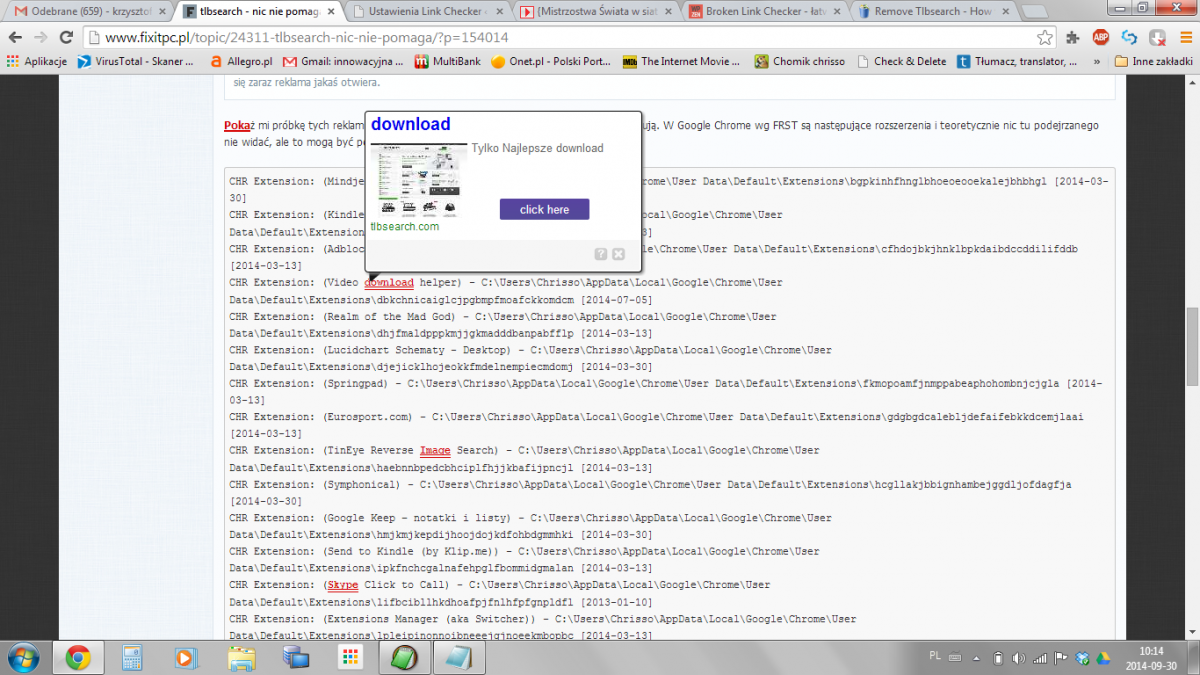Click the underlined 'Image' ad keyword in TinEye line

coord(435,451)
